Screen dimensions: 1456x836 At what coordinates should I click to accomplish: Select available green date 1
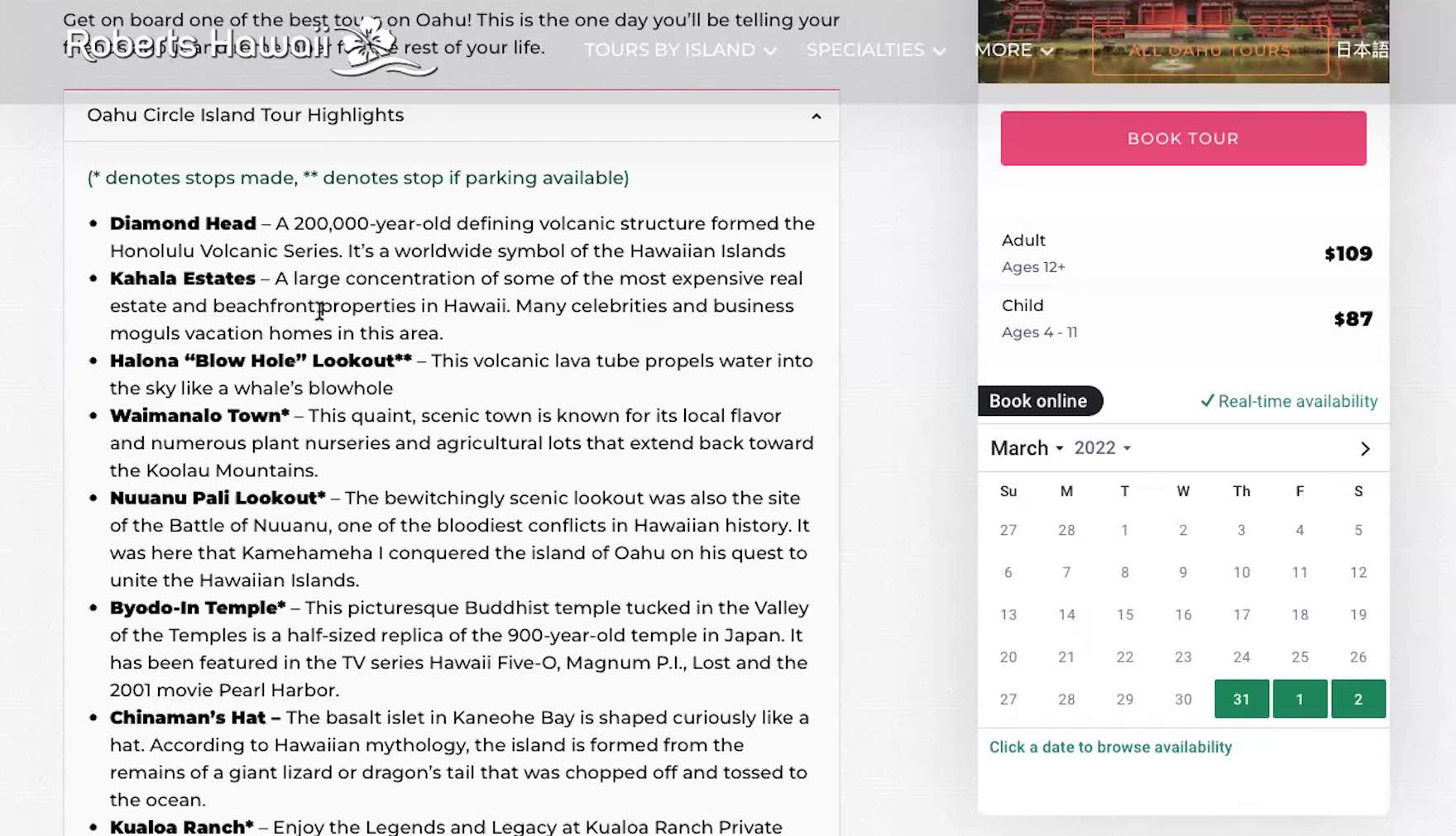1300,700
